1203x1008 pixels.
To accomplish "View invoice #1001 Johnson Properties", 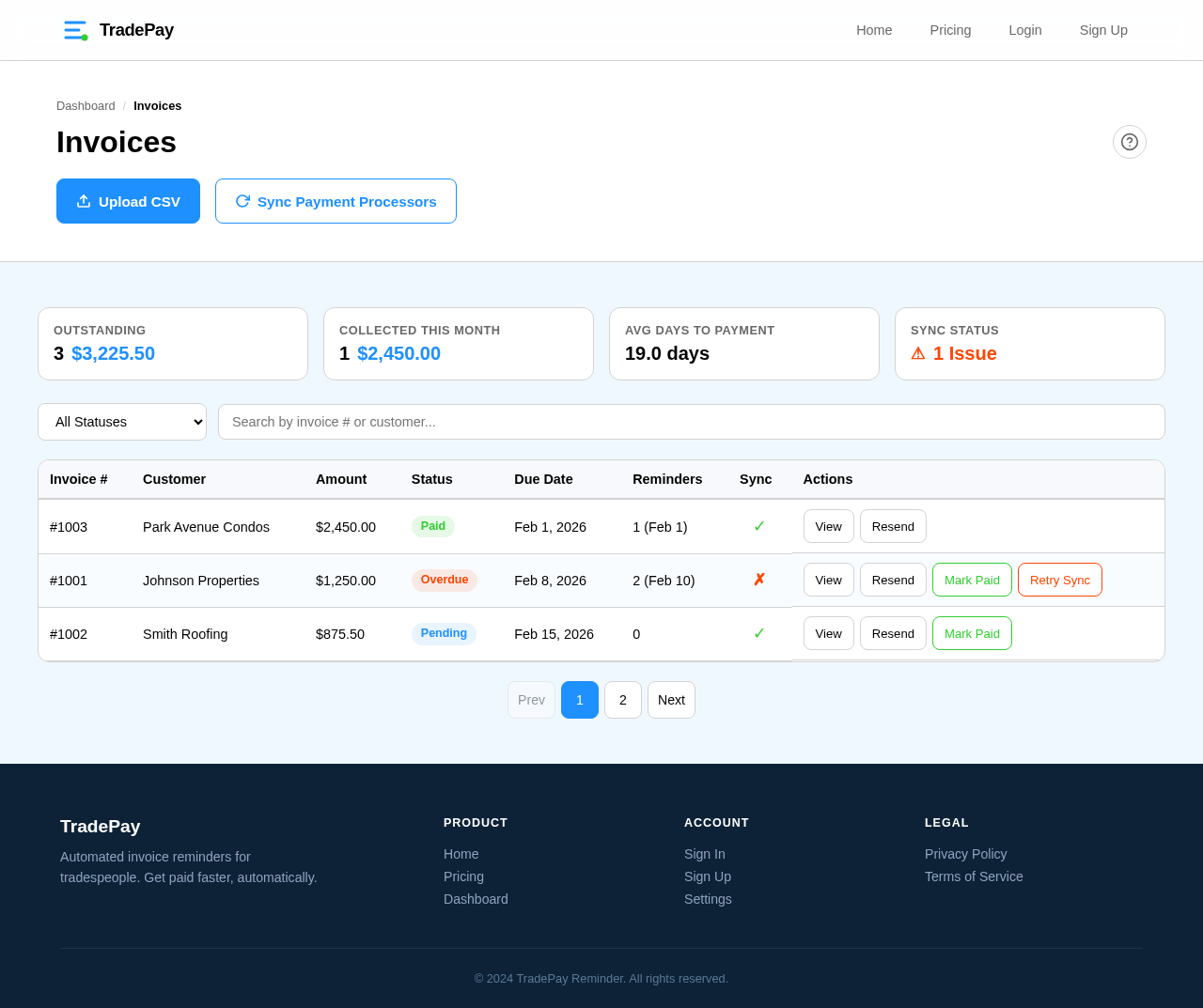I will tap(829, 580).
